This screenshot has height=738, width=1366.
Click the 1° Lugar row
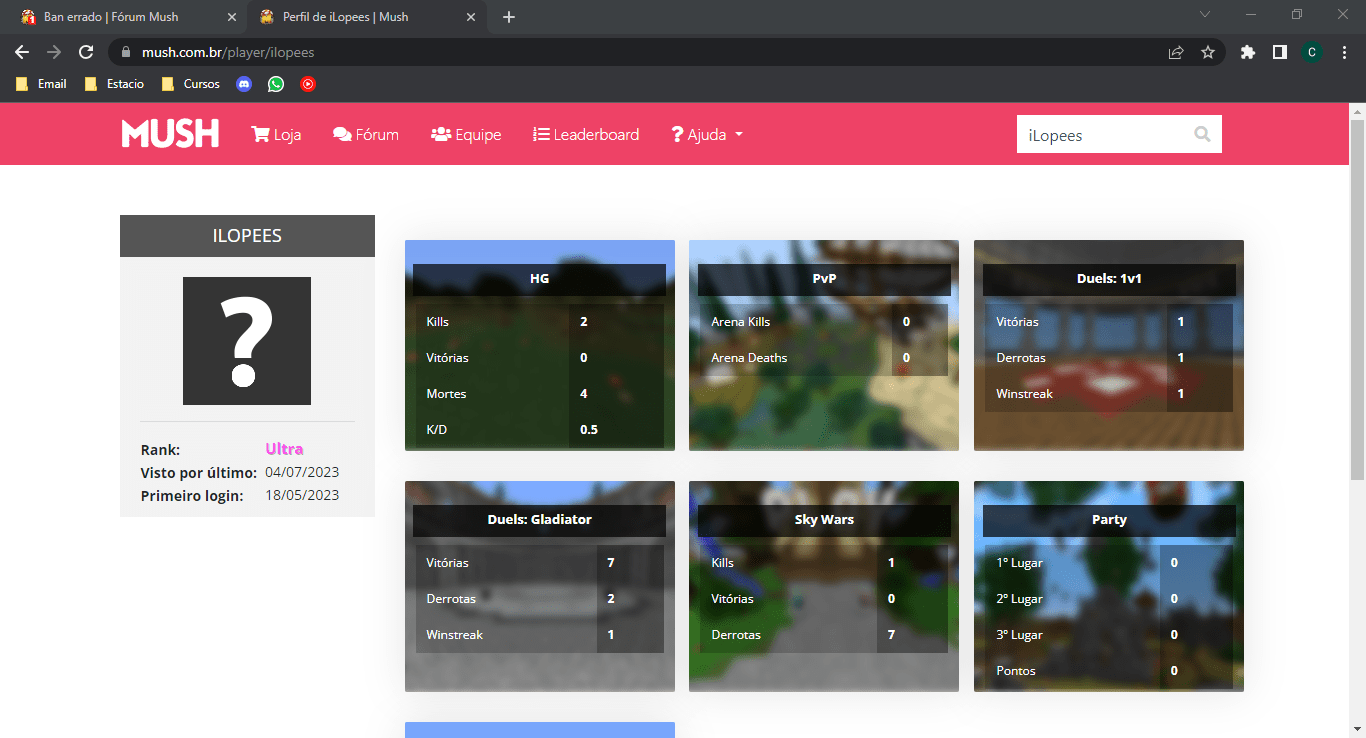click(x=1109, y=563)
